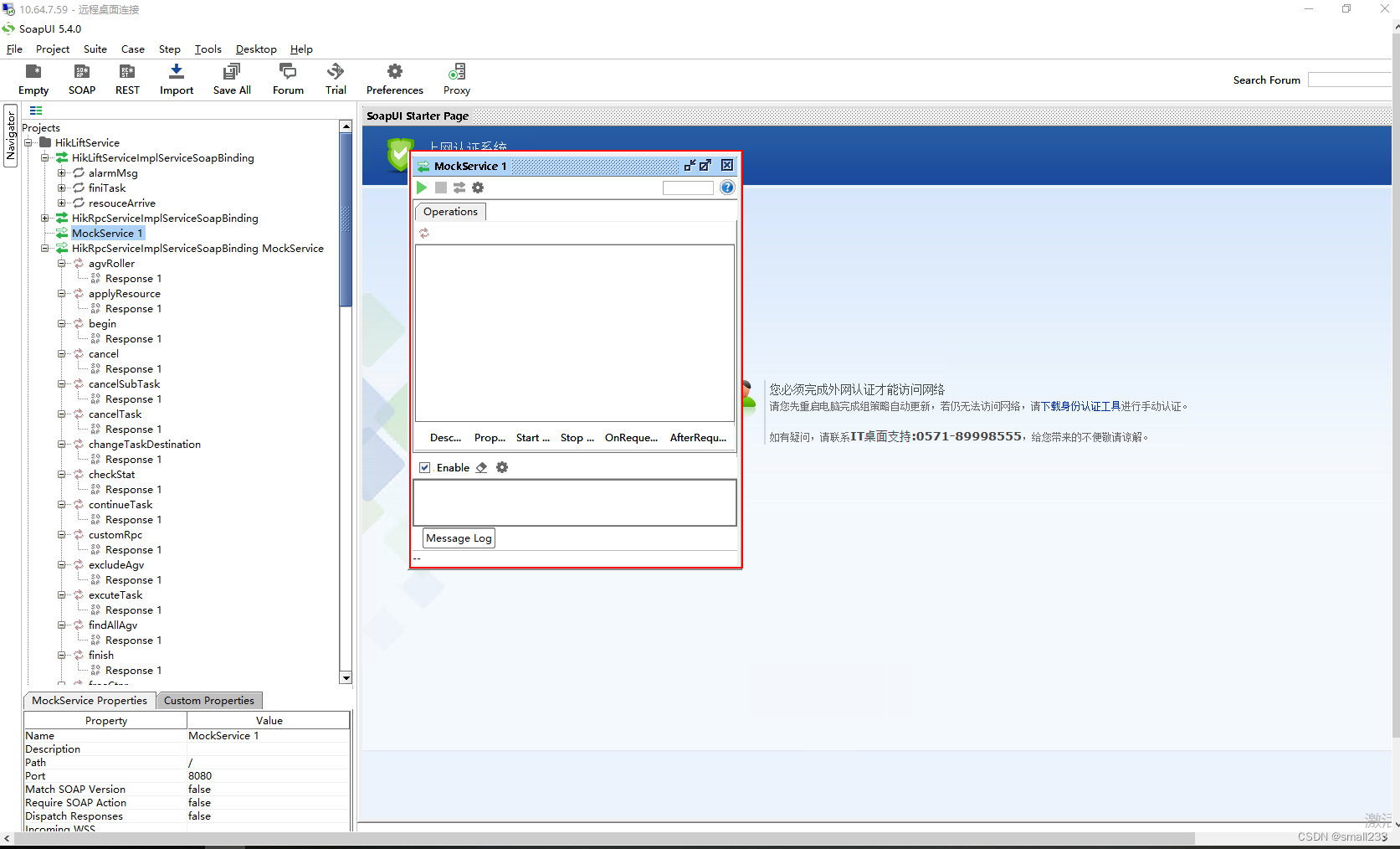Expand the alarmMsg operation
The image size is (1400, 849).
pos(61,172)
